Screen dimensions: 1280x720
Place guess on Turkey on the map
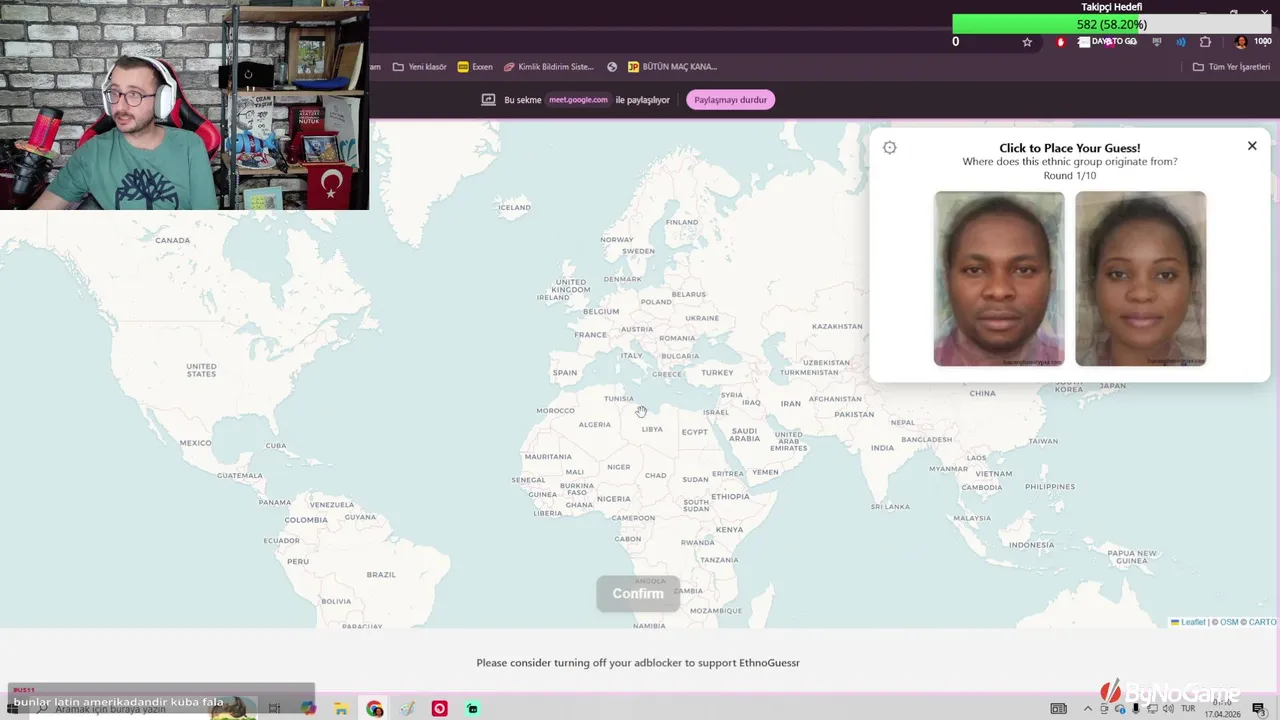717,373
